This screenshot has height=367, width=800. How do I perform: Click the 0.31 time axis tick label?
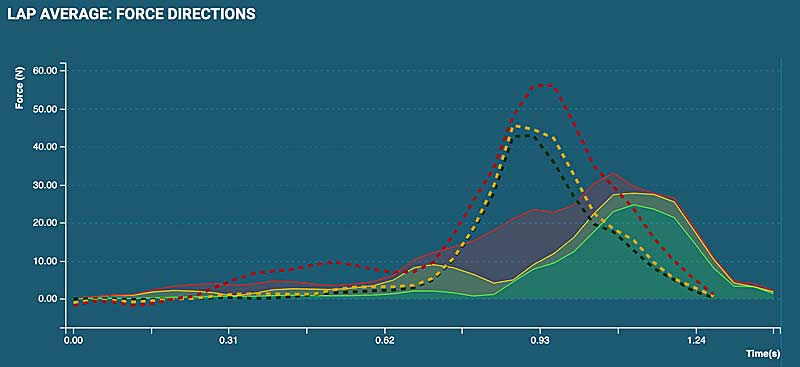229,340
